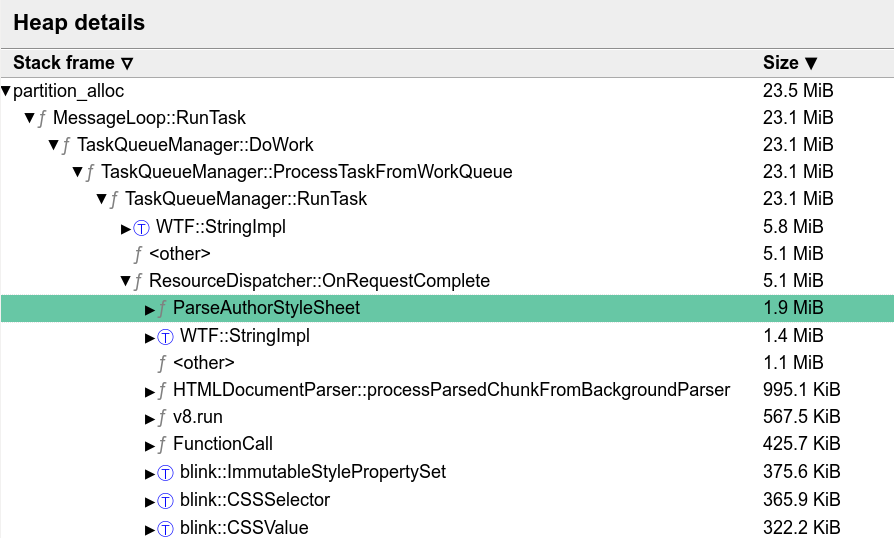Collapse the MessageLoop::RunTask frame arrow

coord(30,118)
